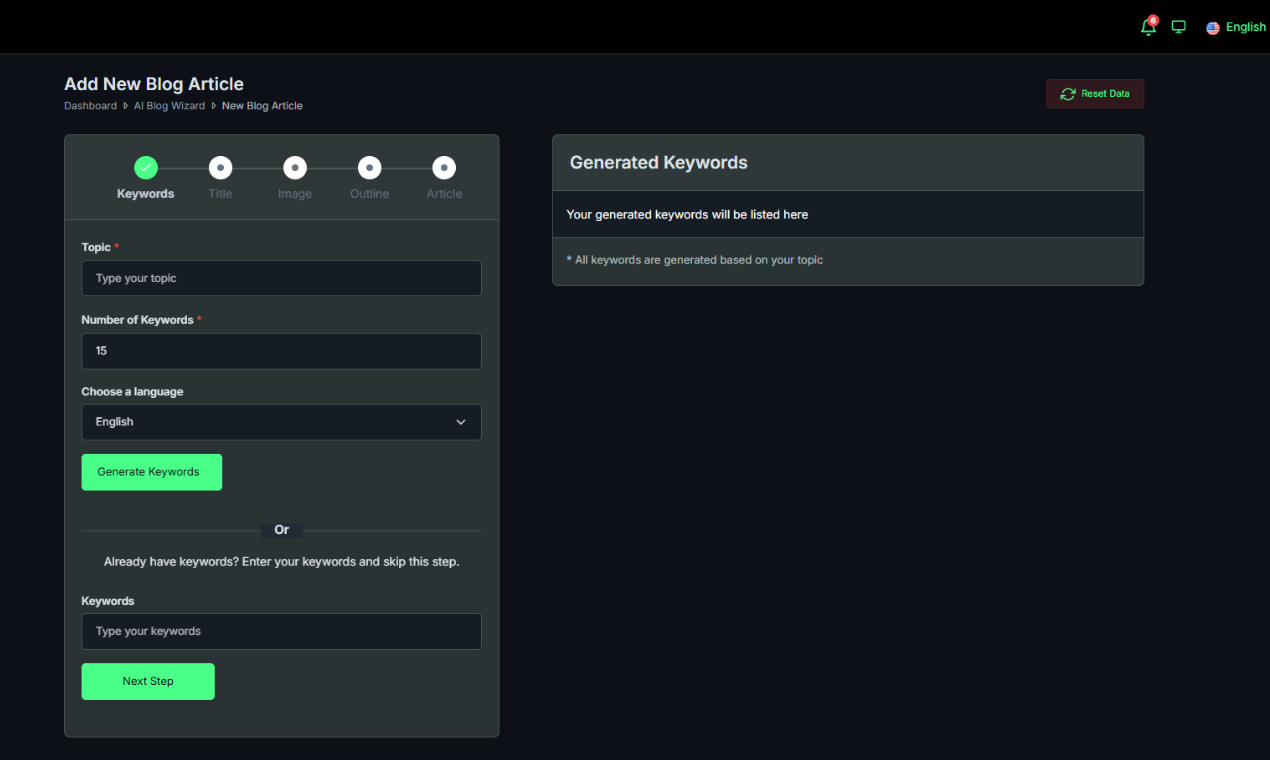The height and width of the screenshot is (760, 1270).
Task: Open the English language menu top right
Action: (1243, 27)
